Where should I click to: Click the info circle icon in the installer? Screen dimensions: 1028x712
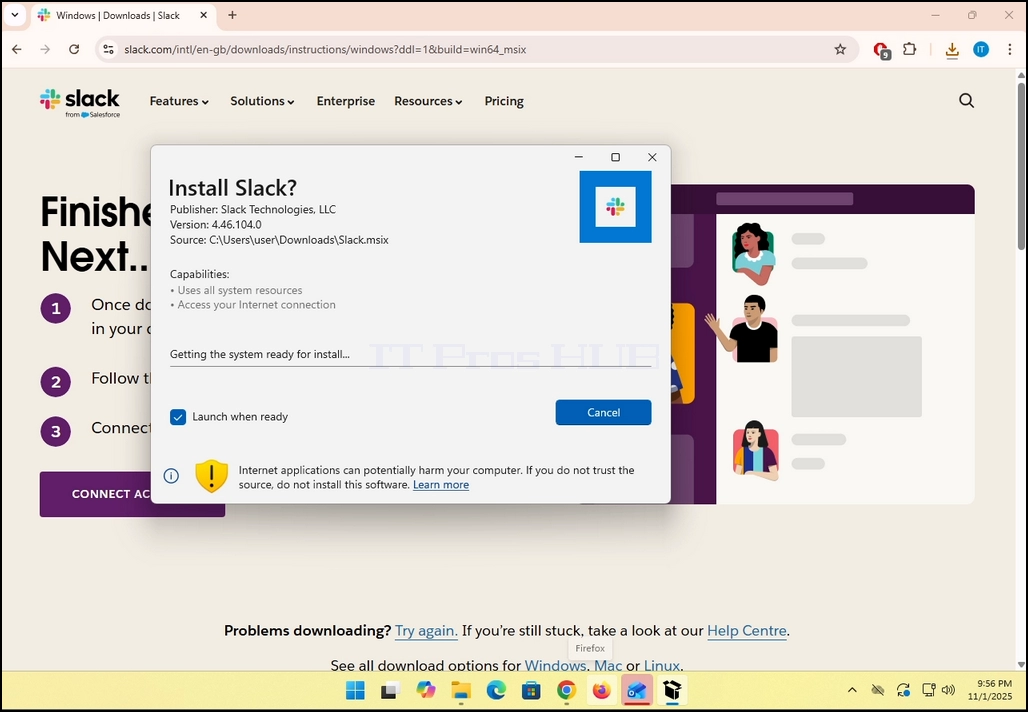(x=171, y=476)
